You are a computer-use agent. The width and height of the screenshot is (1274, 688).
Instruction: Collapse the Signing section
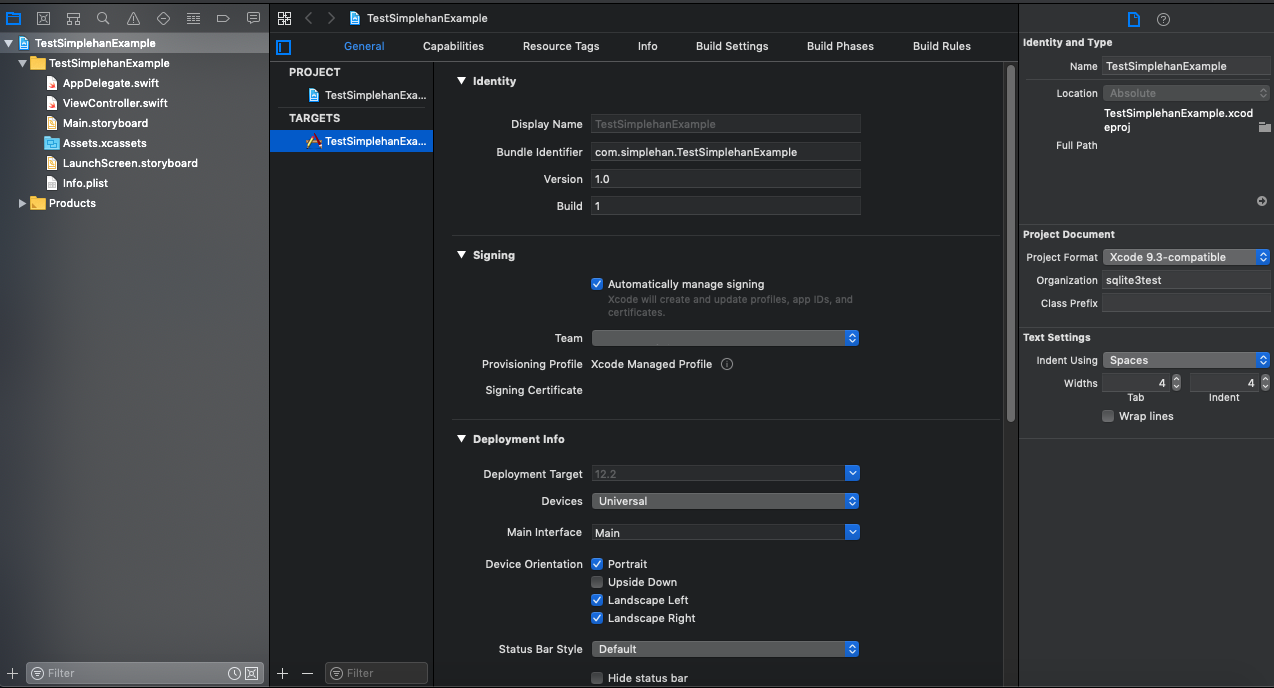[x=461, y=255]
